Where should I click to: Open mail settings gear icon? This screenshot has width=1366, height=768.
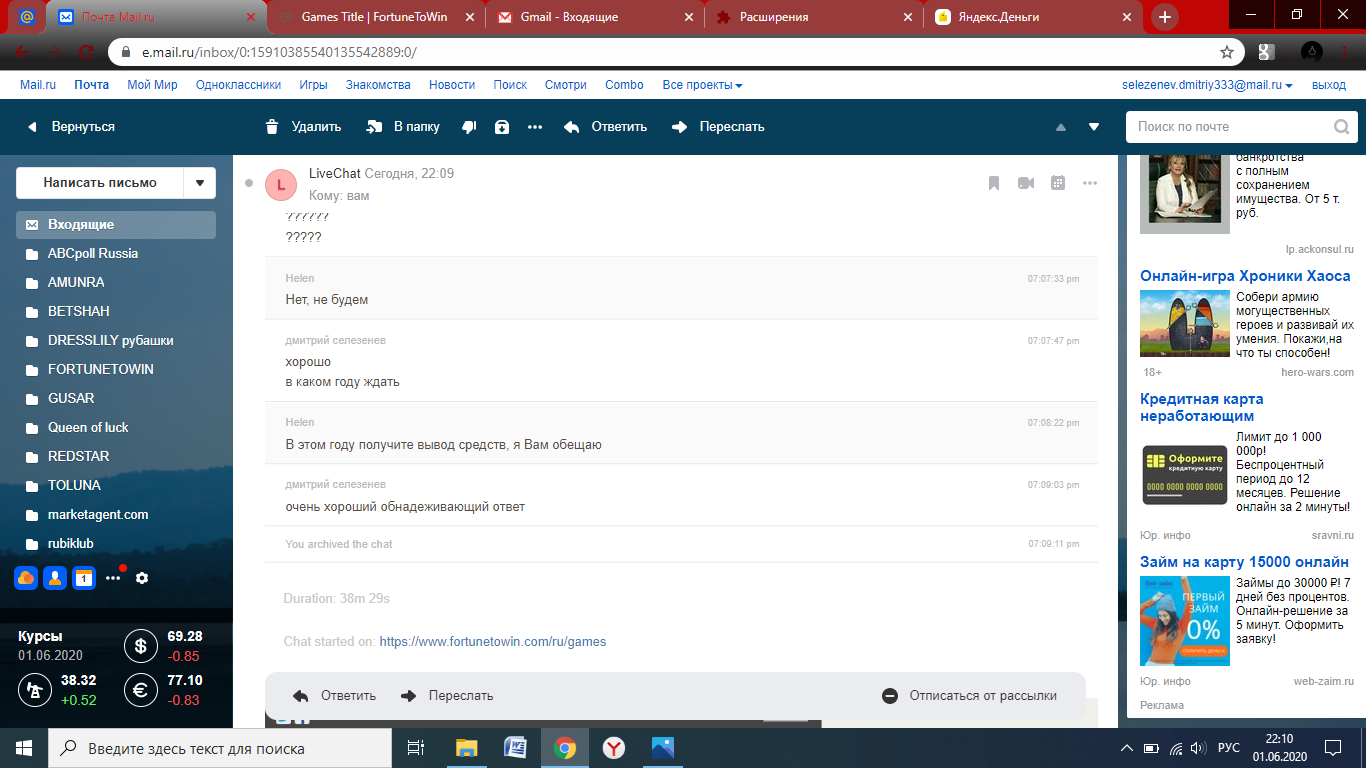(x=142, y=578)
